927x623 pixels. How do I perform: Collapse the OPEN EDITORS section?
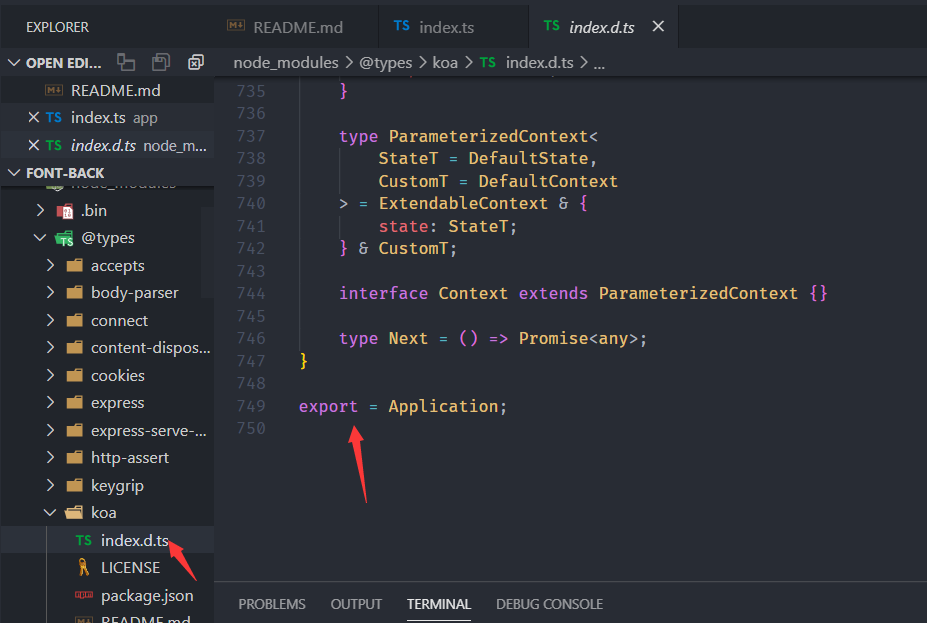point(14,63)
